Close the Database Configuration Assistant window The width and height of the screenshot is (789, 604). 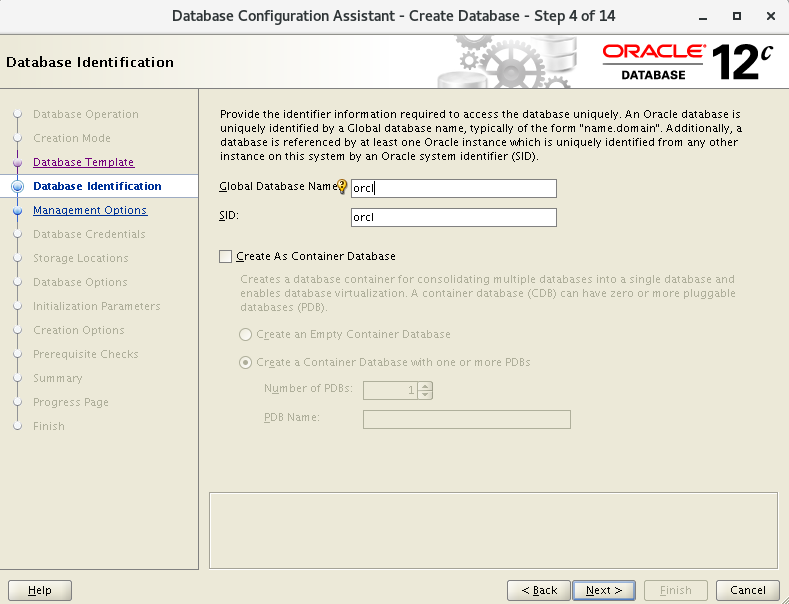(770, 16)
